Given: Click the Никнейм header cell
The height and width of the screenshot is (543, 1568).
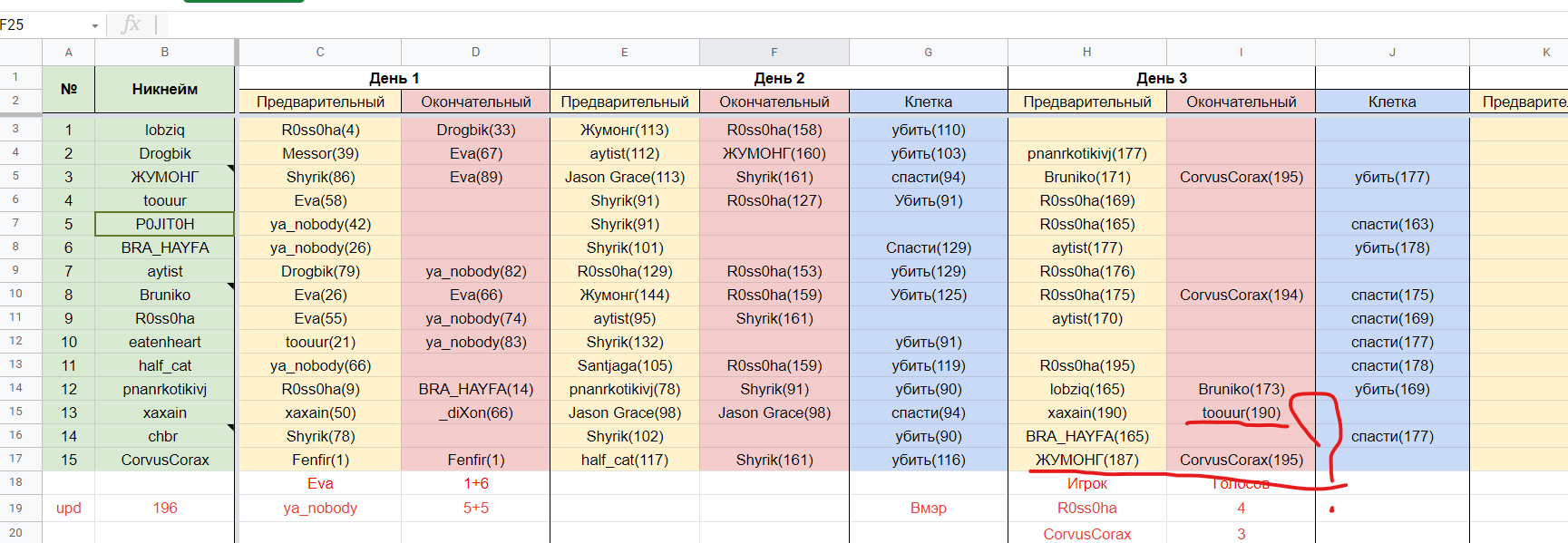Looking at the screenshot, I should click(x=164, y=89).
